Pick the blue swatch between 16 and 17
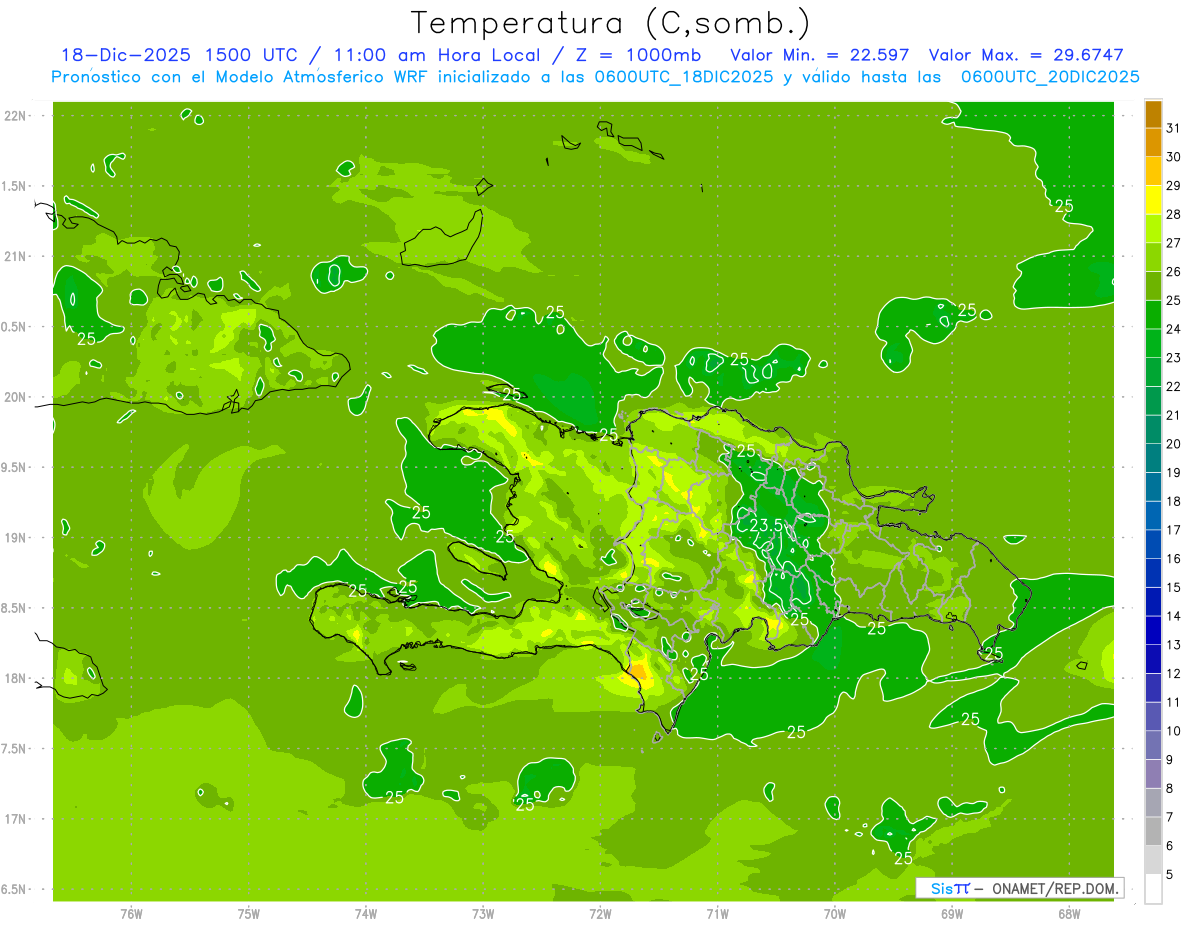Viewport: 1200px width, 927px height. [1153, 545]
